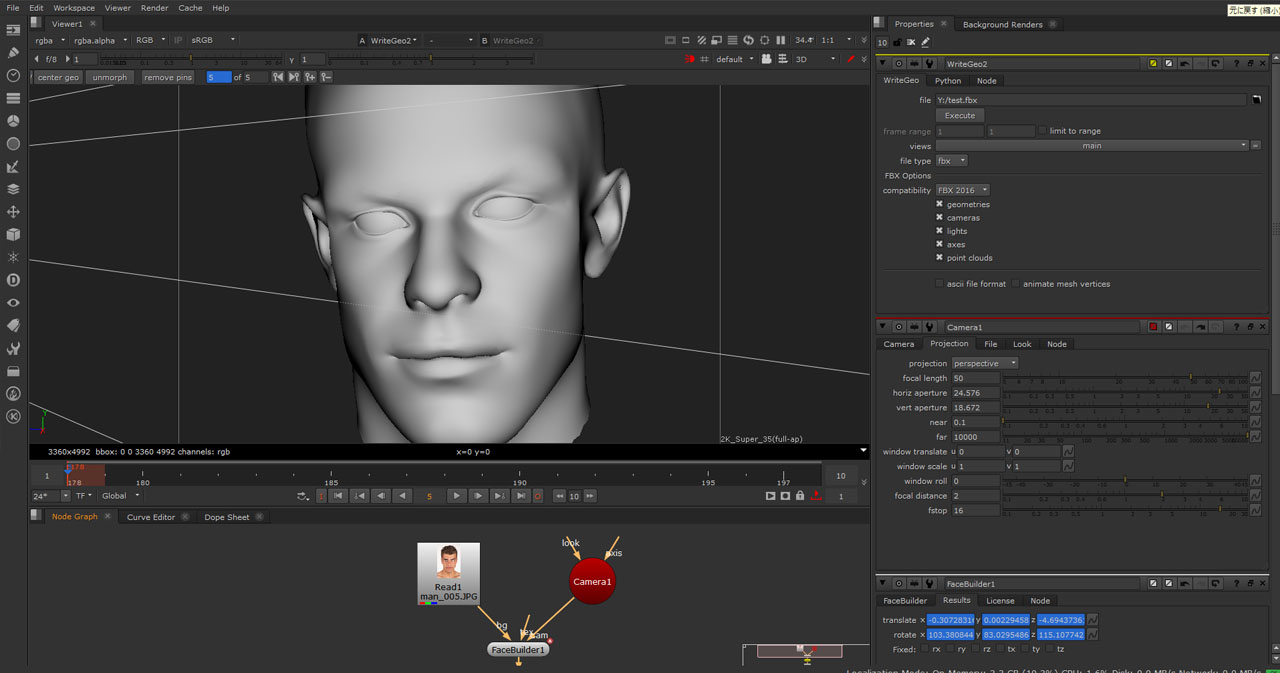Enable limit to range checkbox

(x=1042, y=131)
